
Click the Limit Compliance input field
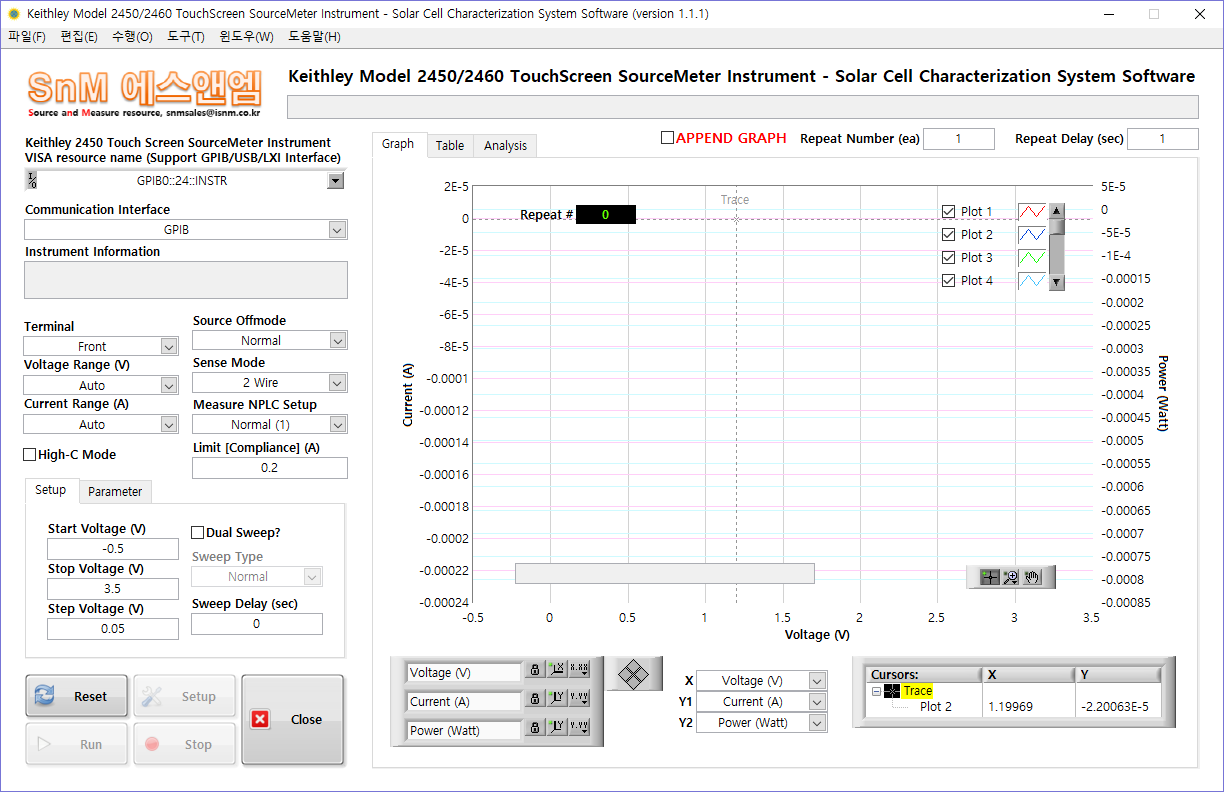[270, 468]
